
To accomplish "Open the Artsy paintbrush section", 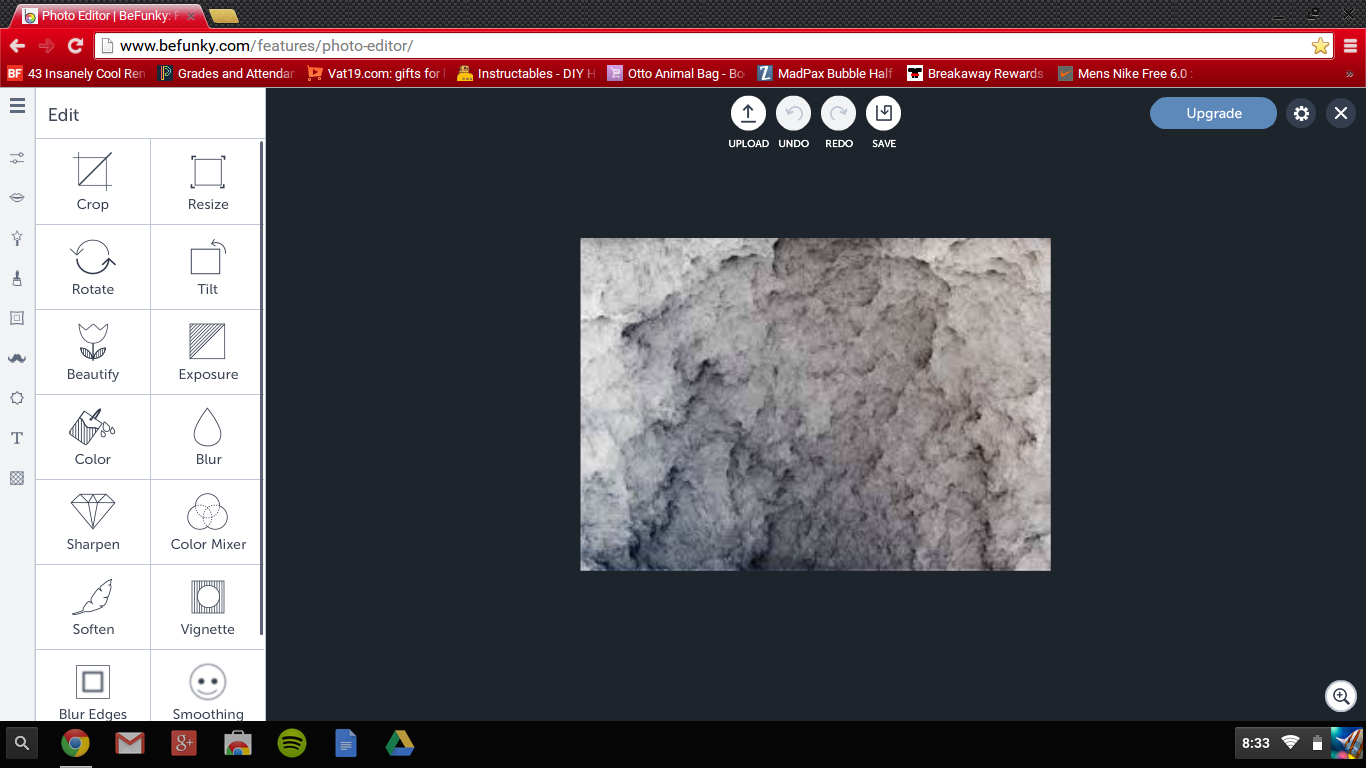I will pyautogui.click(x=17, y=278).
